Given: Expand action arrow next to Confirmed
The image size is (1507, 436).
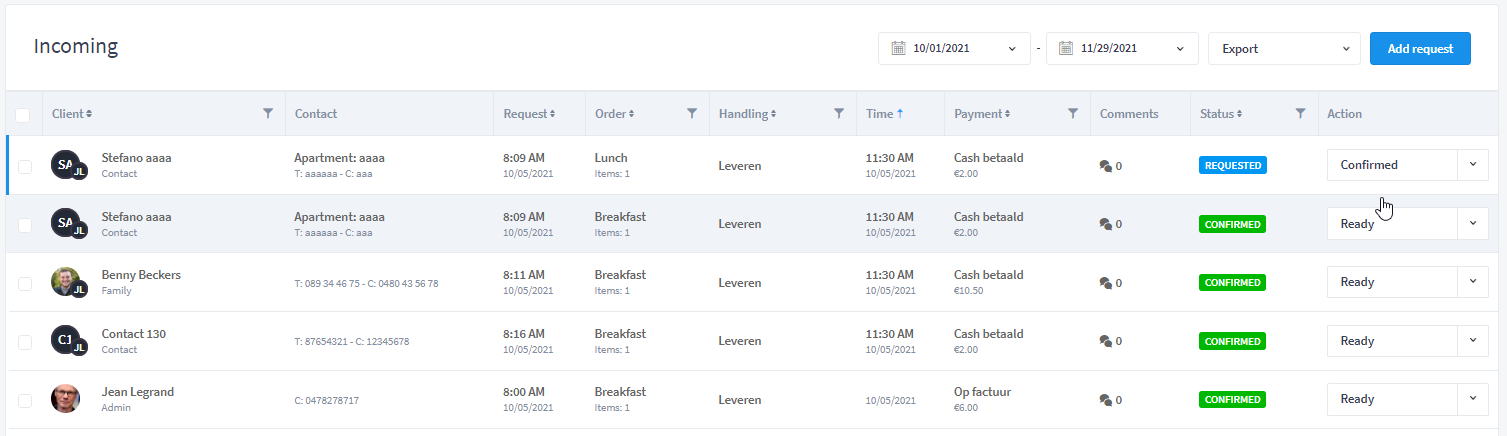Looking at the screenshot, I should click(x=1473, y=165).
